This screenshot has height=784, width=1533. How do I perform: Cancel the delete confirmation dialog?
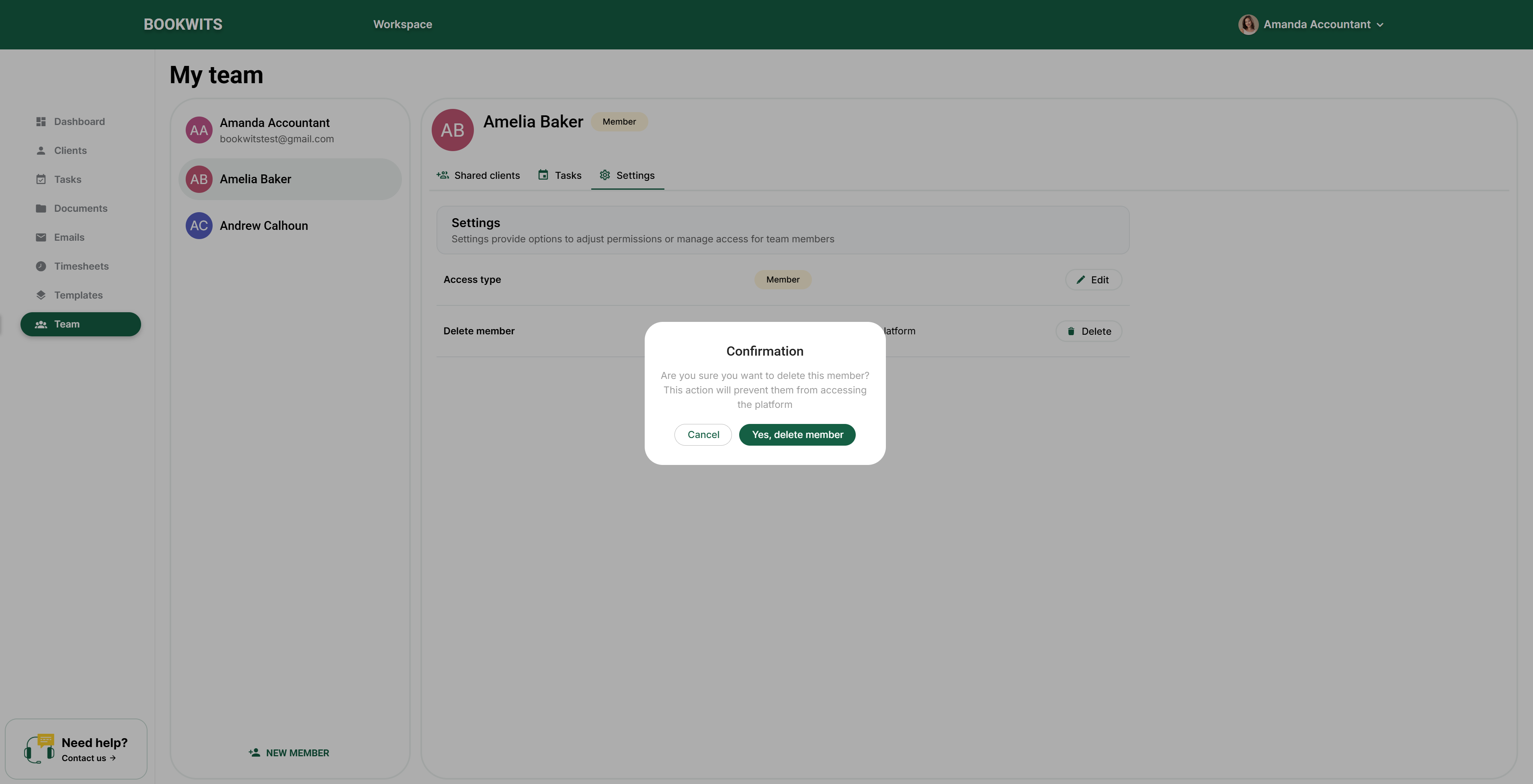tap(703, 435)
